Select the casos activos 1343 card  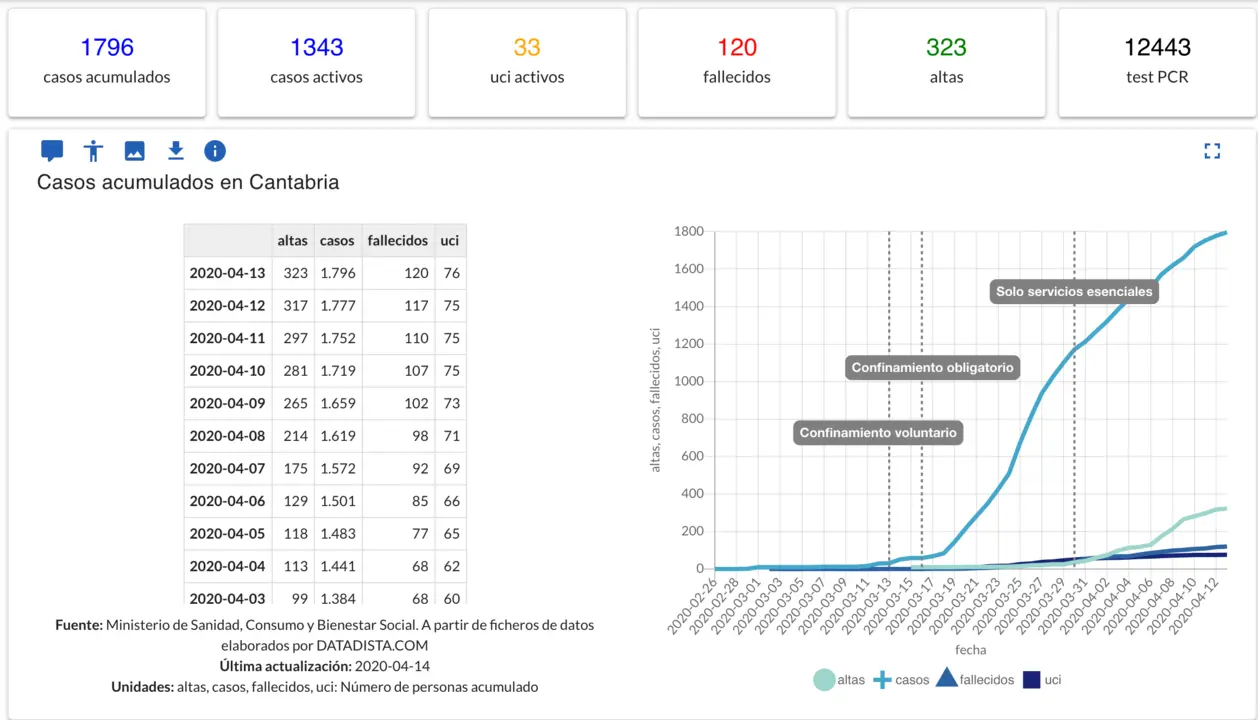pos(316,62)
